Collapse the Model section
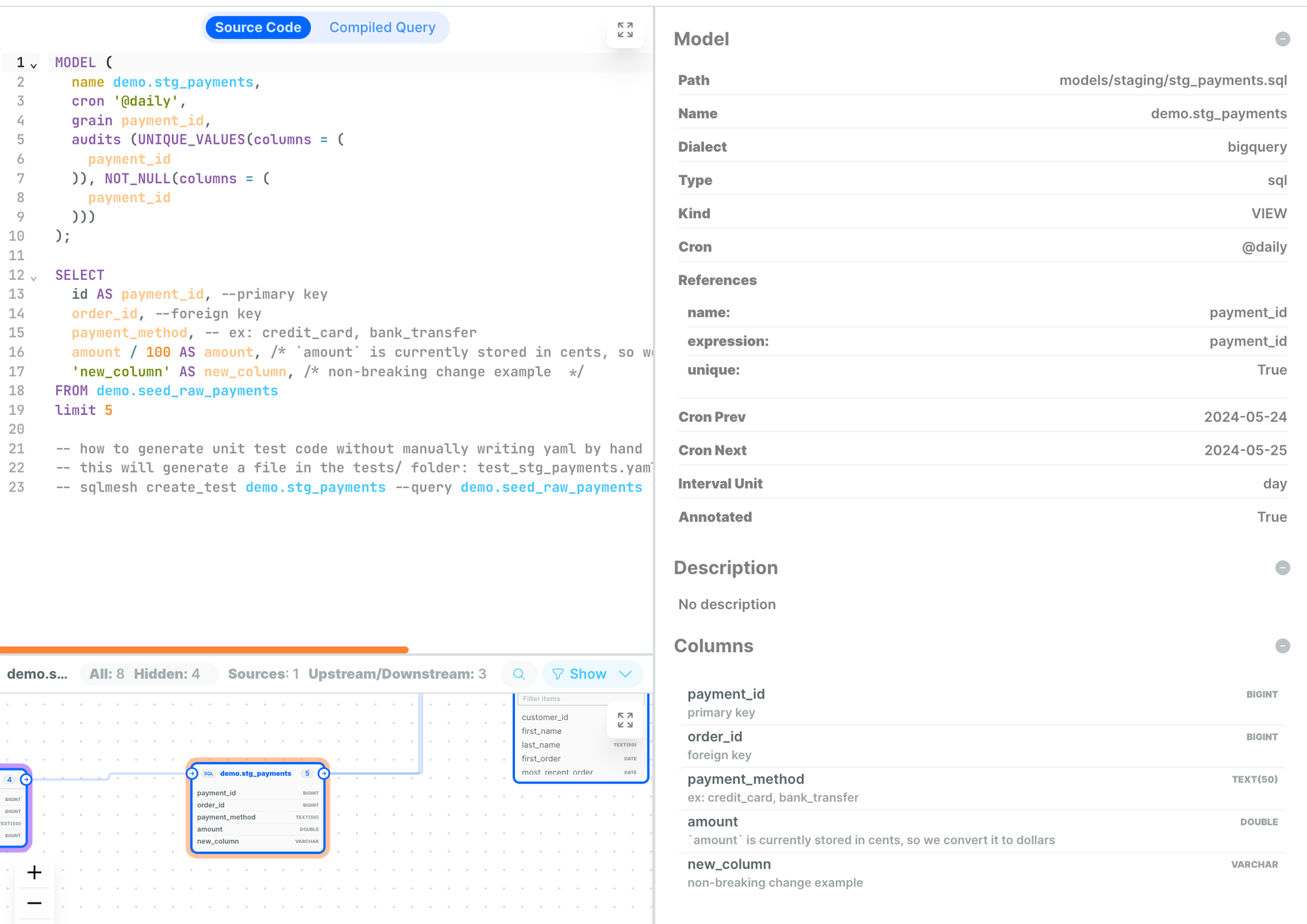 coord(1282,39)
